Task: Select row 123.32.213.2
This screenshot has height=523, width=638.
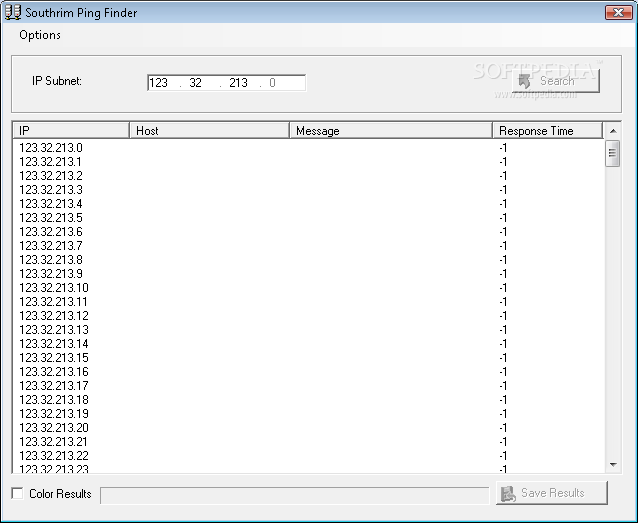Action: point(308,176)
